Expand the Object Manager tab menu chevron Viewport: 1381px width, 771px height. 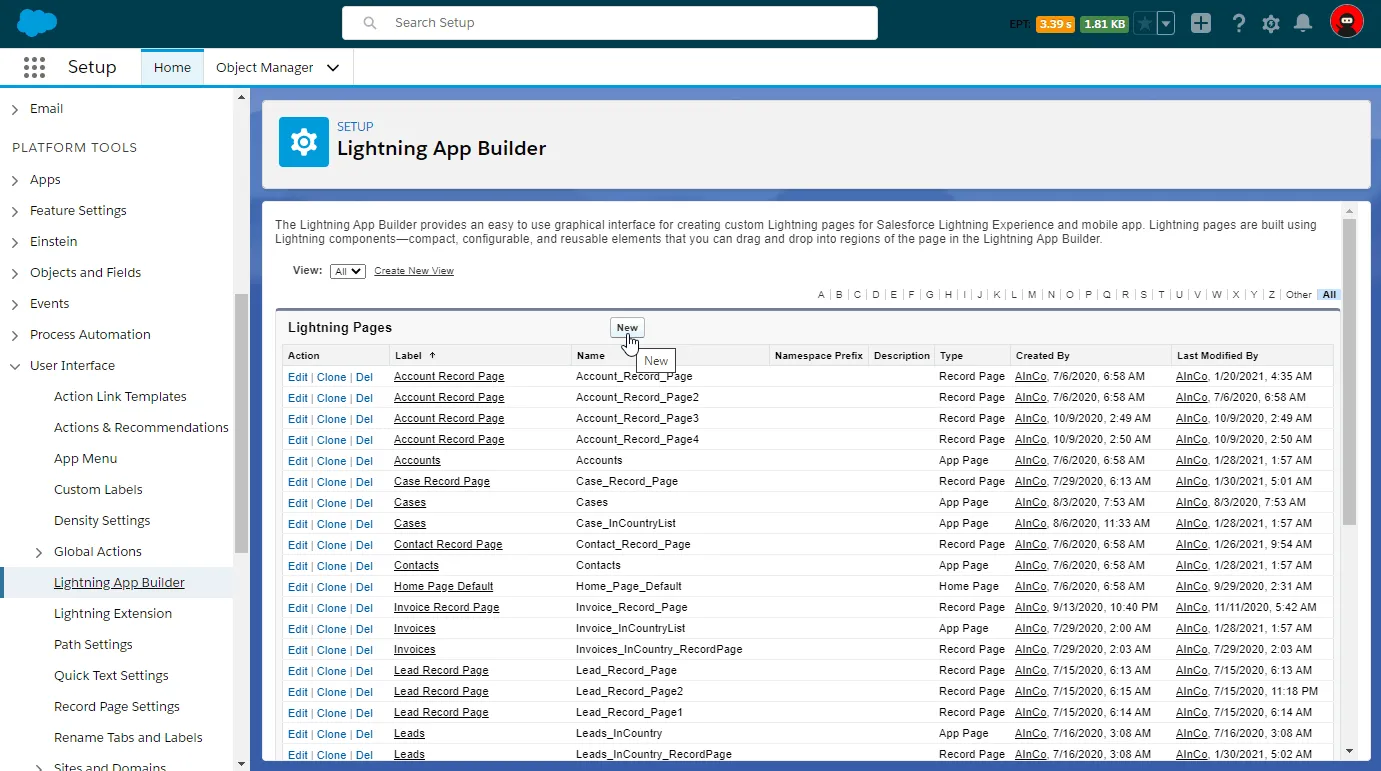[333, 68]
